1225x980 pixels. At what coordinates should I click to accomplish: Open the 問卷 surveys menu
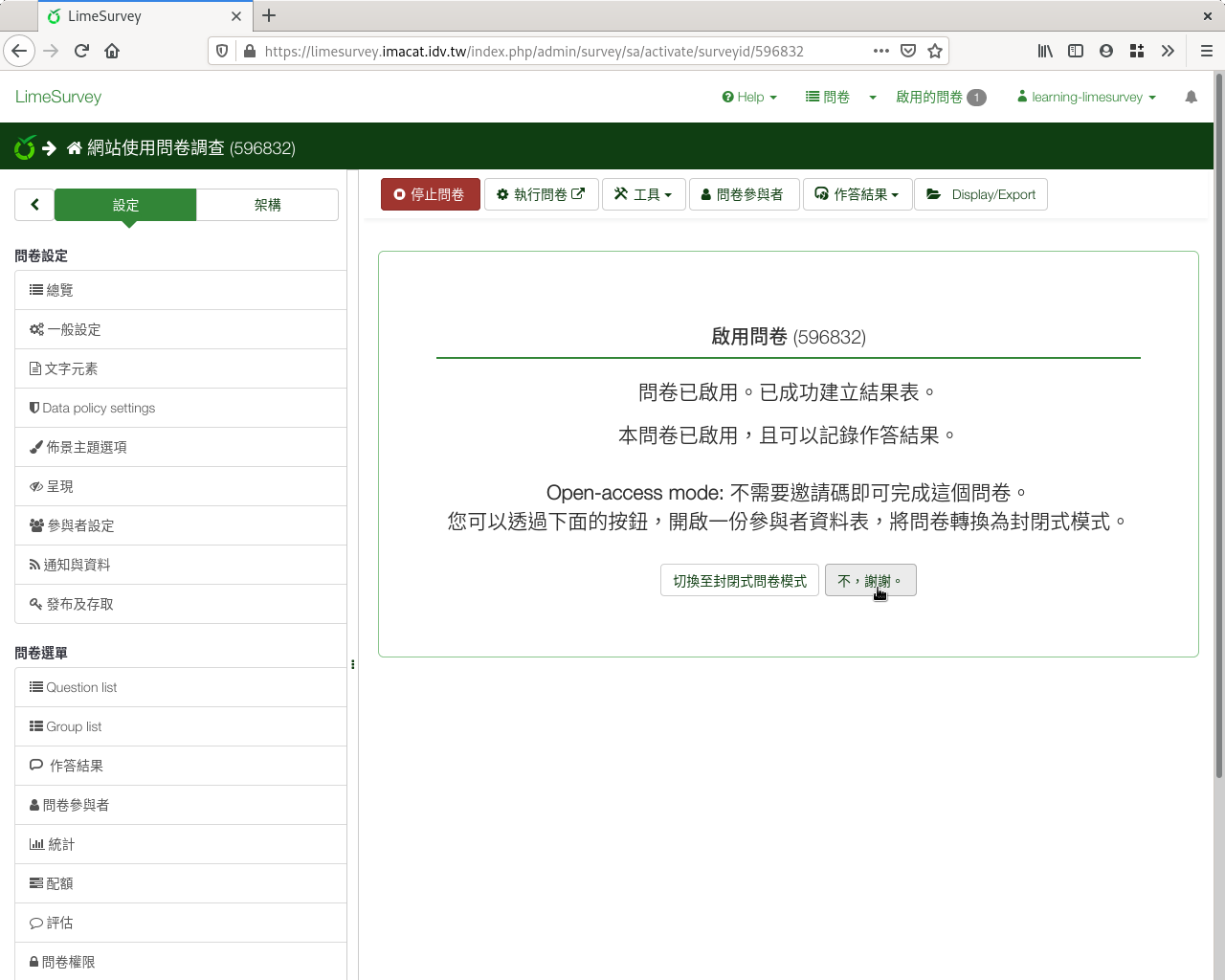pos(828,97)
